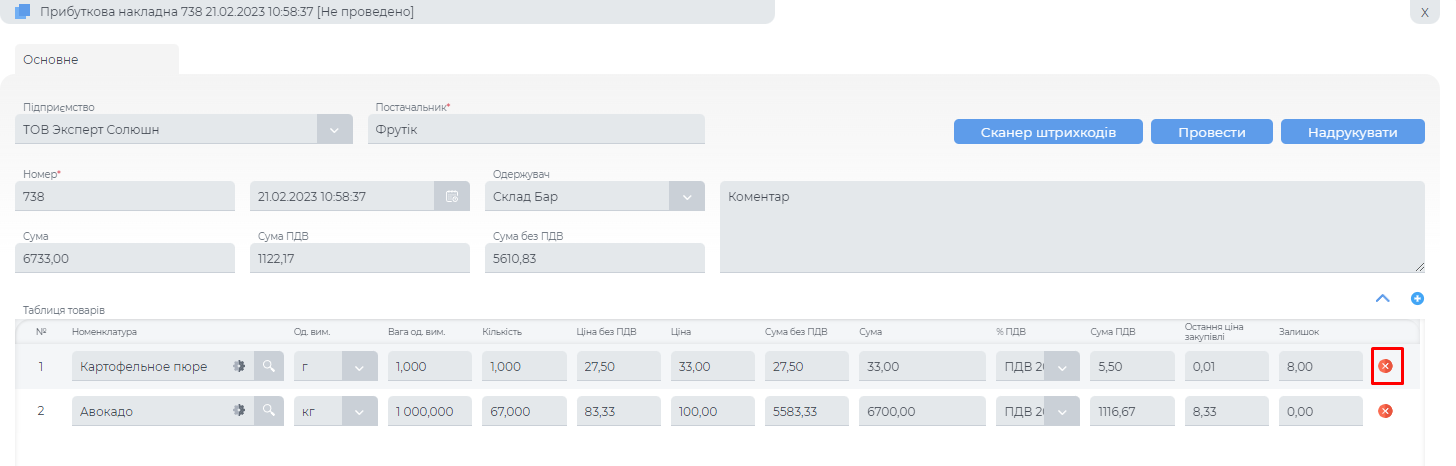
Task: Click the Сканер штрихкодів button
Action: pyautogui.click(x=1047, y=132)
